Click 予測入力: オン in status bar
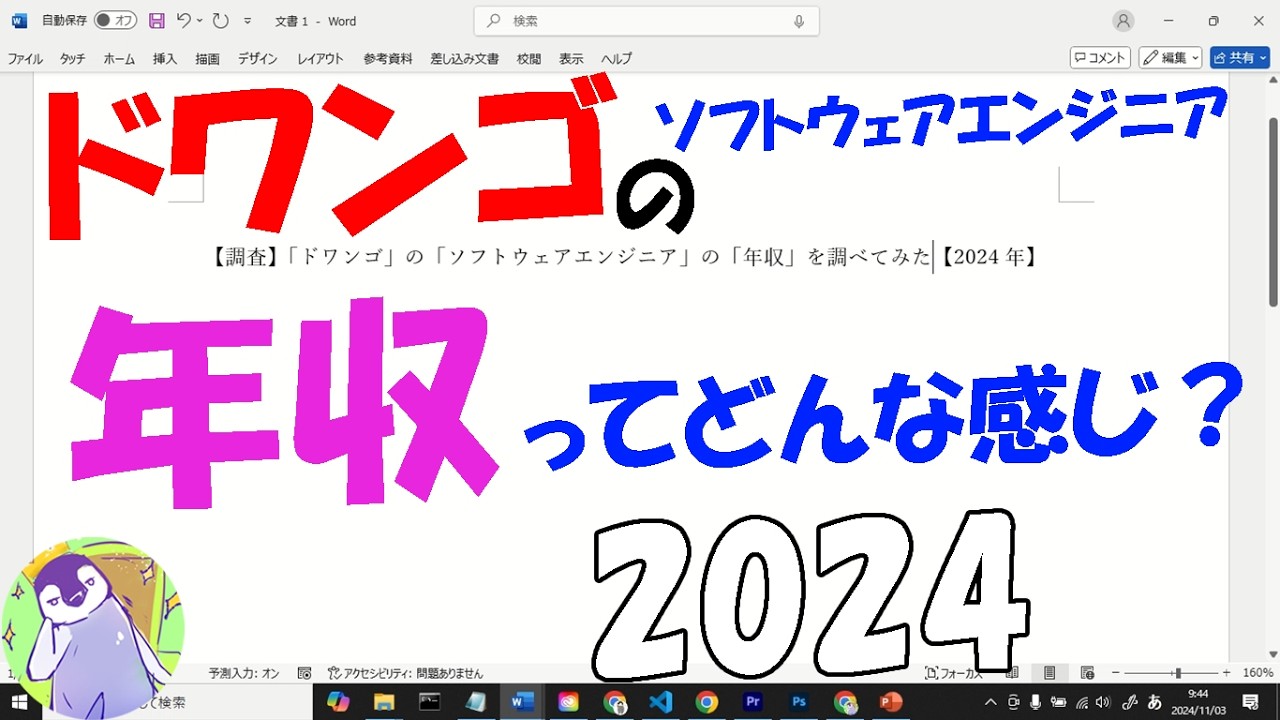The height and width of the screenshot is (720, 1280). point(243,673)
